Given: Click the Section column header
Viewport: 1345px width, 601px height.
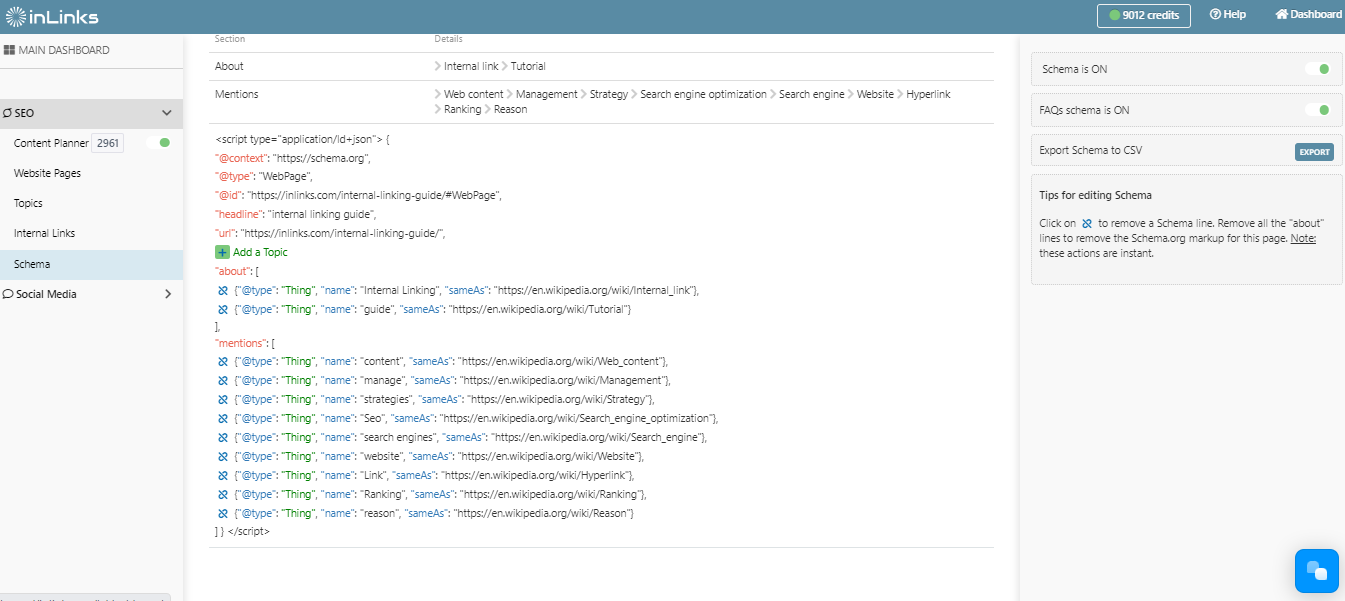Looking at the screenshot, I should click(x=230, y=39).
